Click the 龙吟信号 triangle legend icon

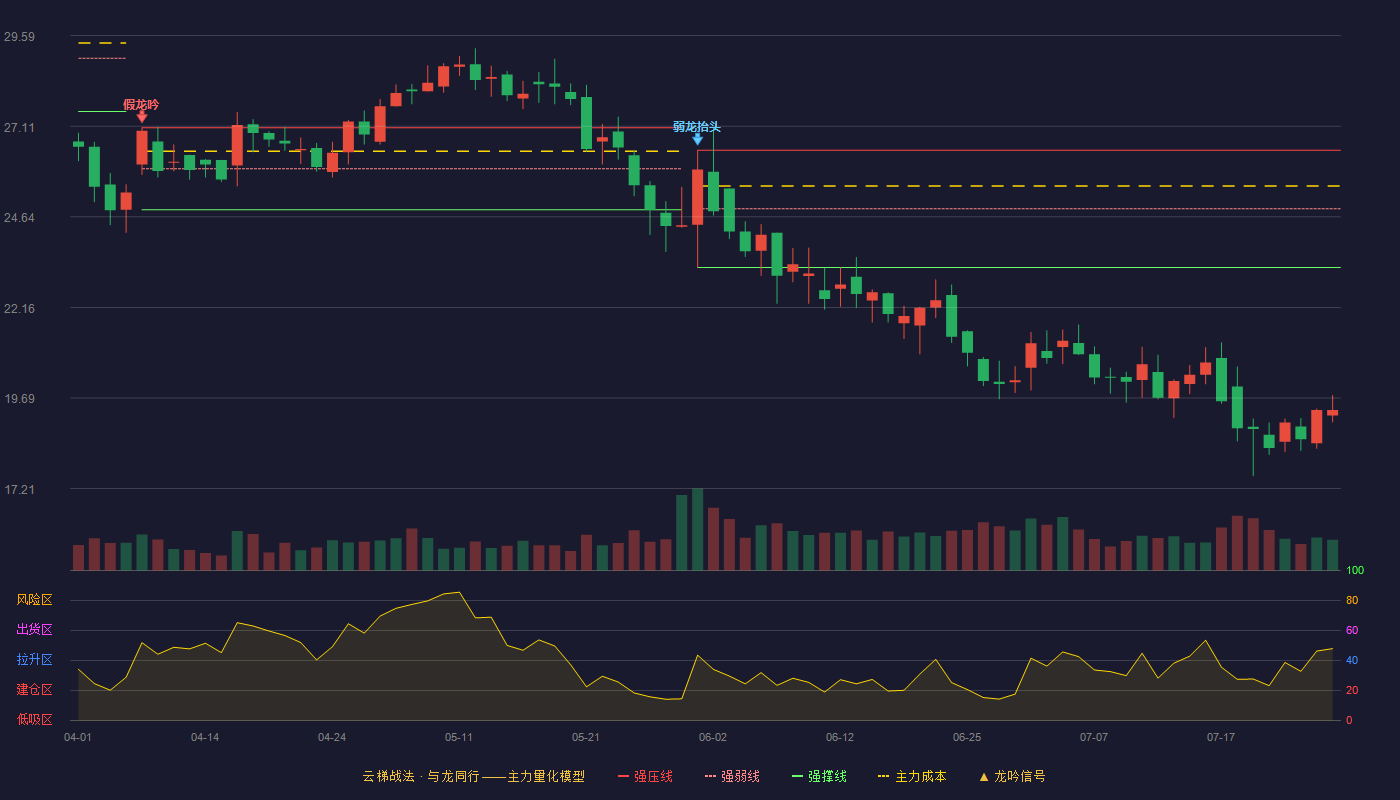[984, 777]
